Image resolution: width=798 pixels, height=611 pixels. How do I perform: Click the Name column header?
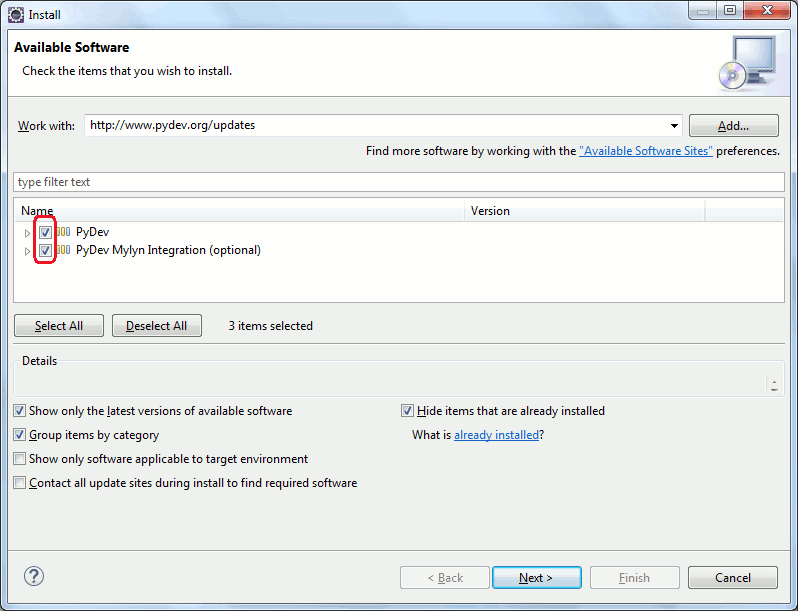click(239, 211)
